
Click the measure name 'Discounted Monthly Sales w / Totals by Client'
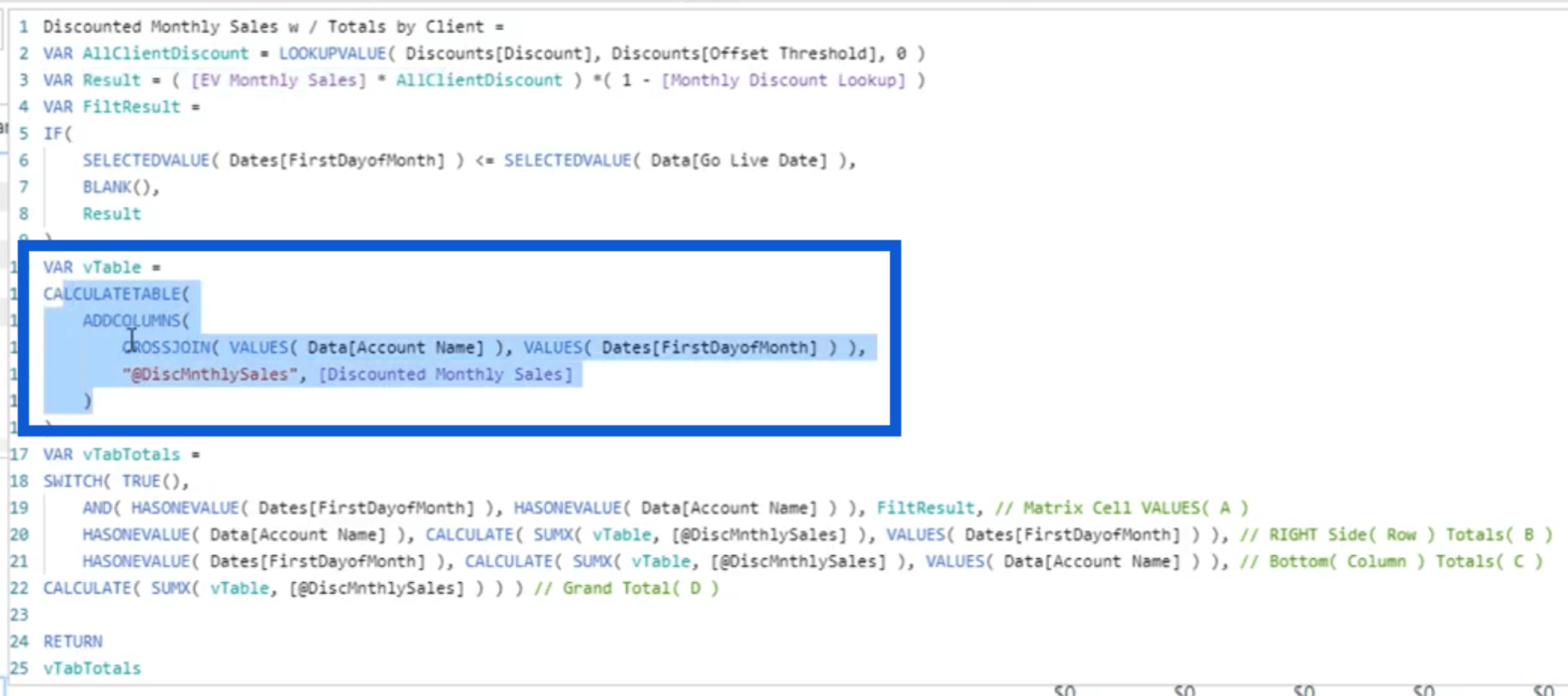coord(263,27)
